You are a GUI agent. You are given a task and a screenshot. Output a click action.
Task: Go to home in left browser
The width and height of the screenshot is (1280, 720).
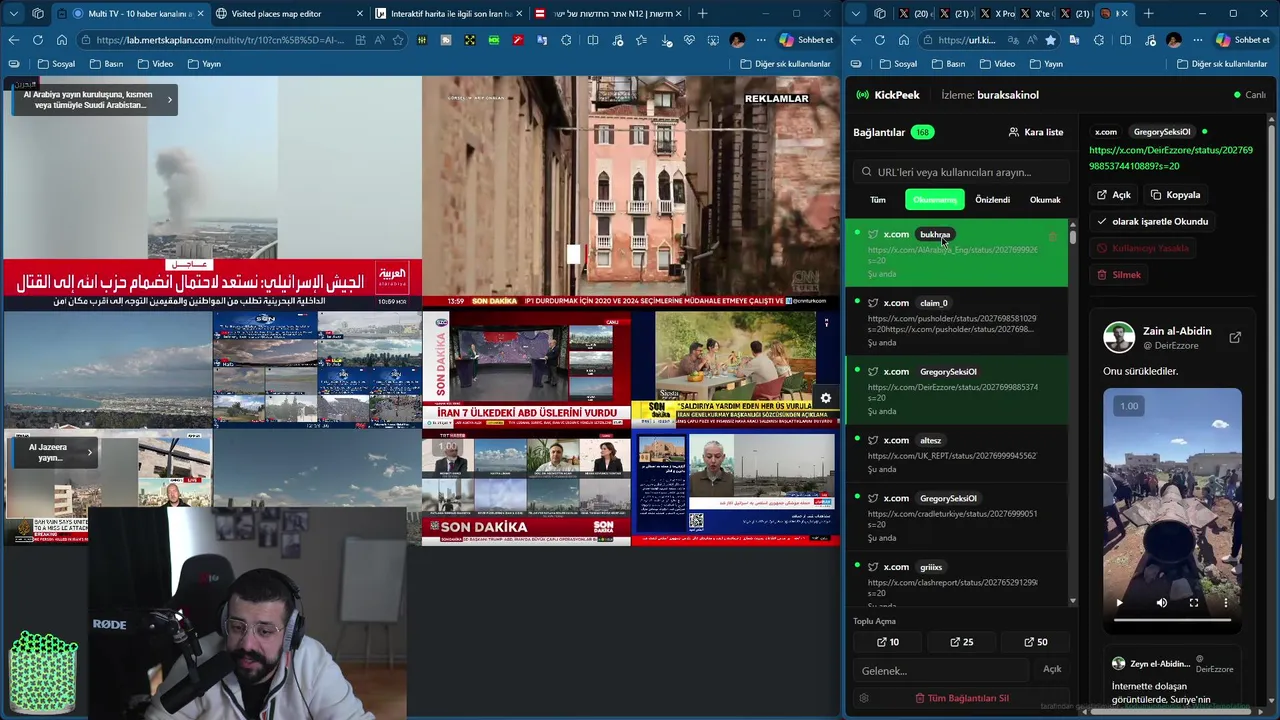pyautogui.click(x=62, y=40)
